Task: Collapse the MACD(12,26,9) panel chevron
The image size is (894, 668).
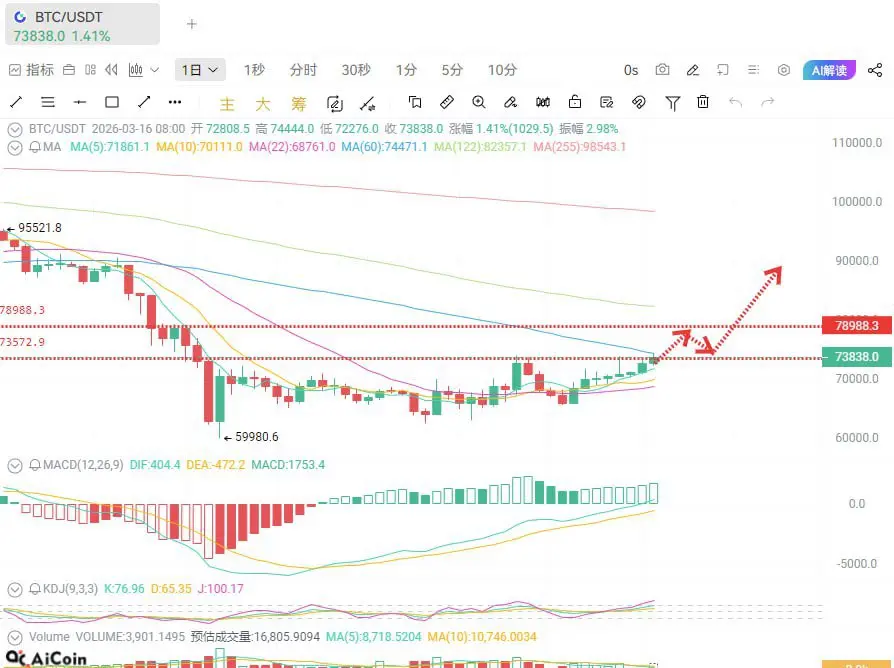Action: coord(15,466)
